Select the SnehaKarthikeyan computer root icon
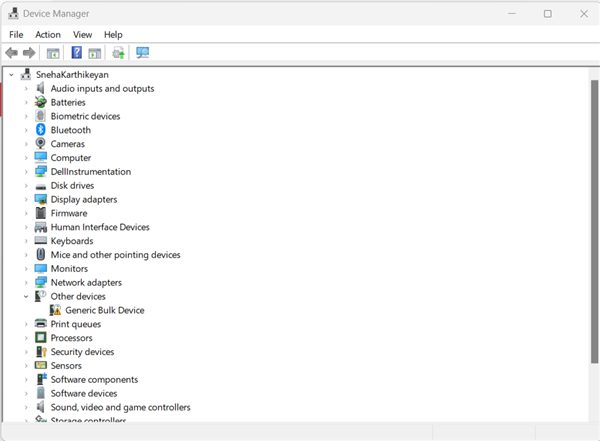600x441 pixels. (x=26, y=74)
